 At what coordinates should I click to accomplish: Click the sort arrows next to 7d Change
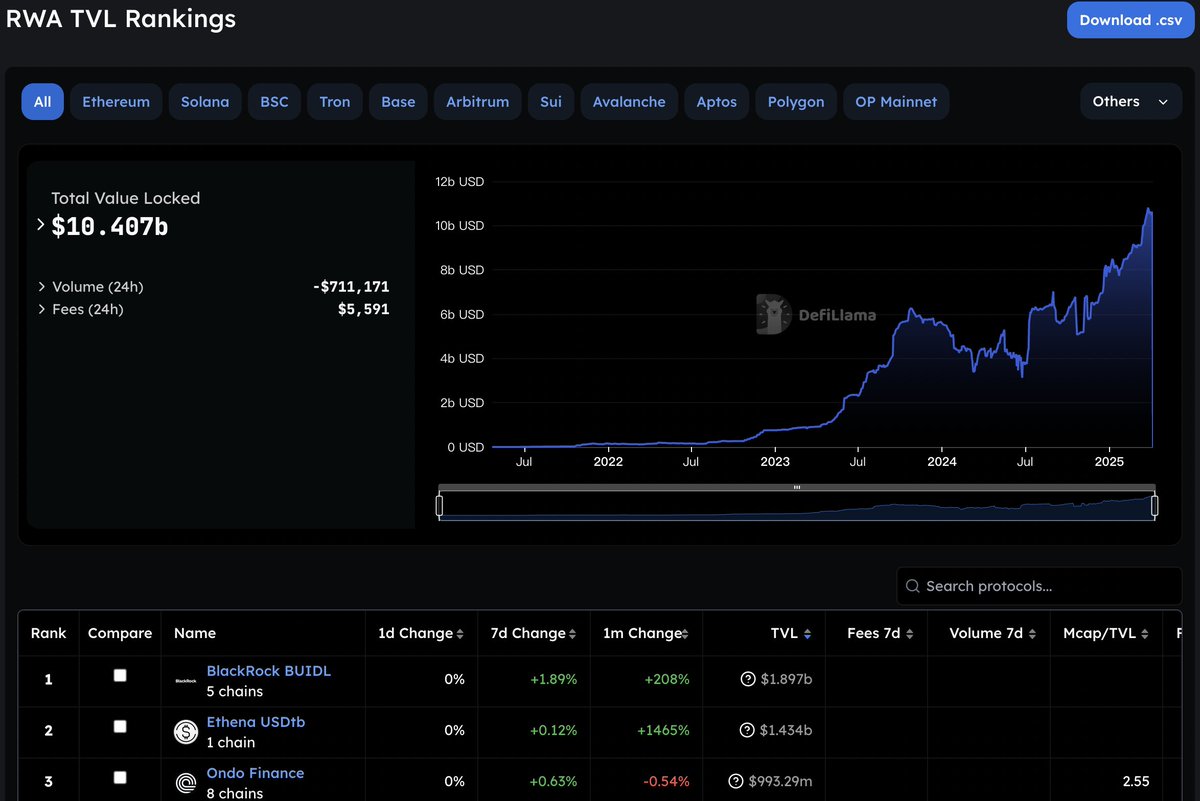(573, 634)
